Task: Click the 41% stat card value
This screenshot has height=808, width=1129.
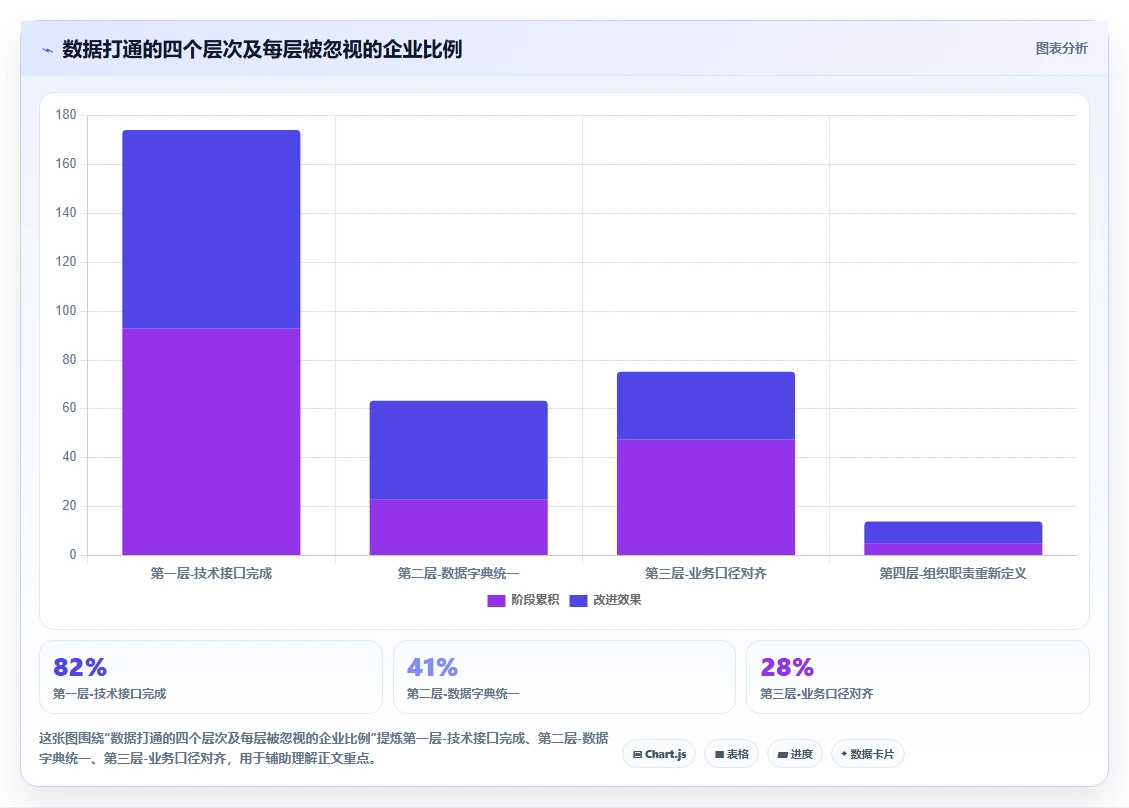Action: coord(432,667)
